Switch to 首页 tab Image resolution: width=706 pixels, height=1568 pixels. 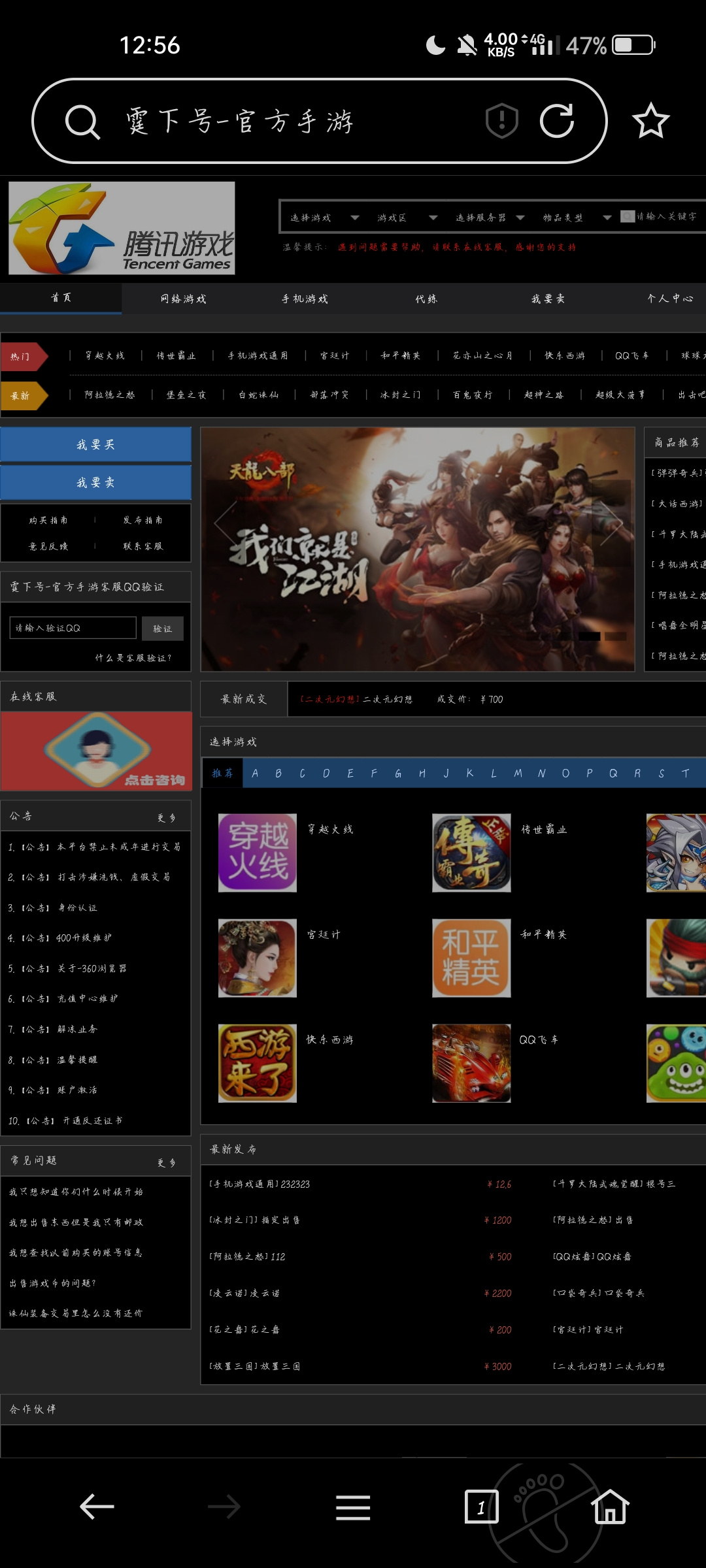coord(61,298)
